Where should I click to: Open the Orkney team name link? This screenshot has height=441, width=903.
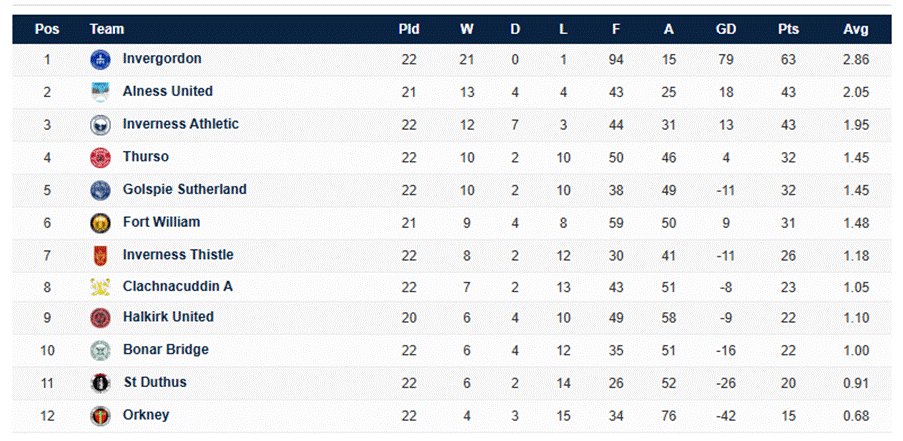pyautogui.click(x=146, y=415)
